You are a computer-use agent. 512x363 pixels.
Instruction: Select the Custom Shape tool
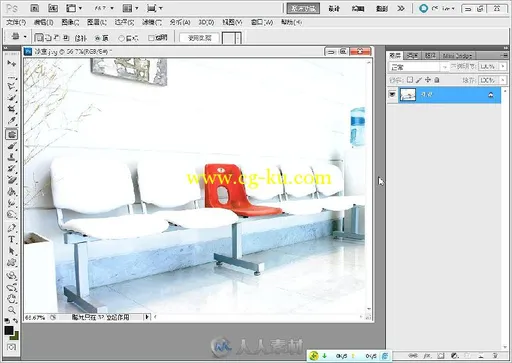(x=12, y=262)
